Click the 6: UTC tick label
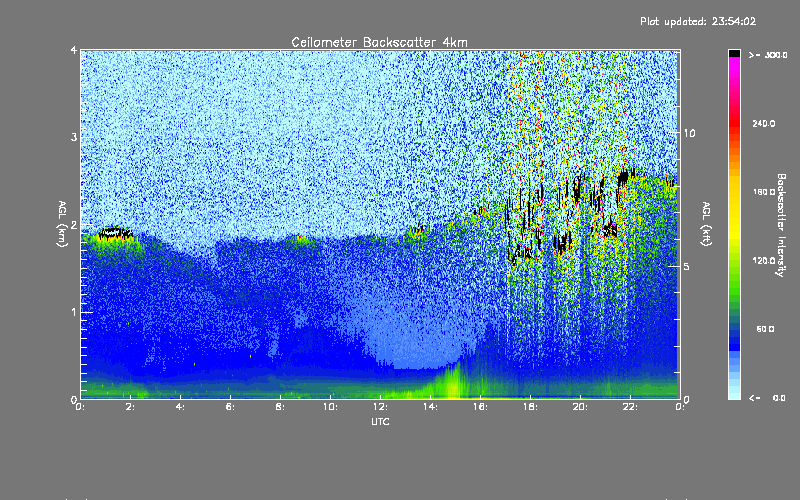The width and height of the screenshot is (800, 500). pos(230,407)
